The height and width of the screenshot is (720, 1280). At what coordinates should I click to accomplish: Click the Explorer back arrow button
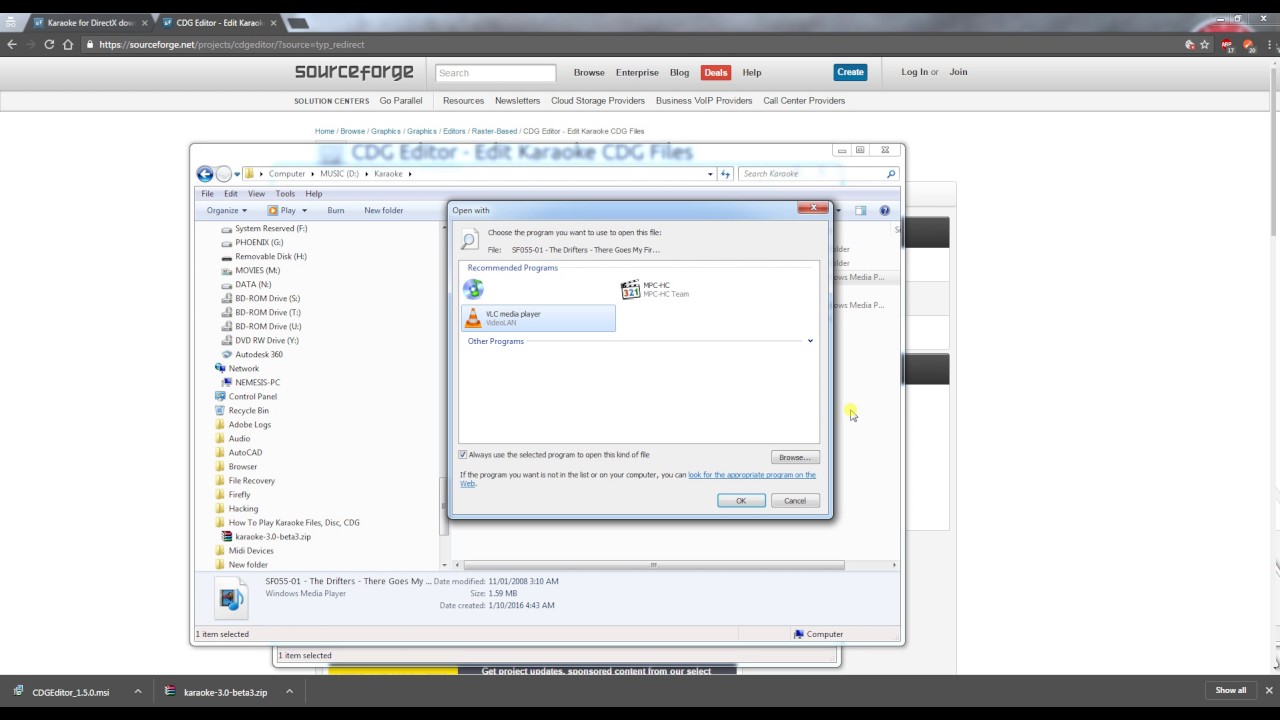pos(205,174)
